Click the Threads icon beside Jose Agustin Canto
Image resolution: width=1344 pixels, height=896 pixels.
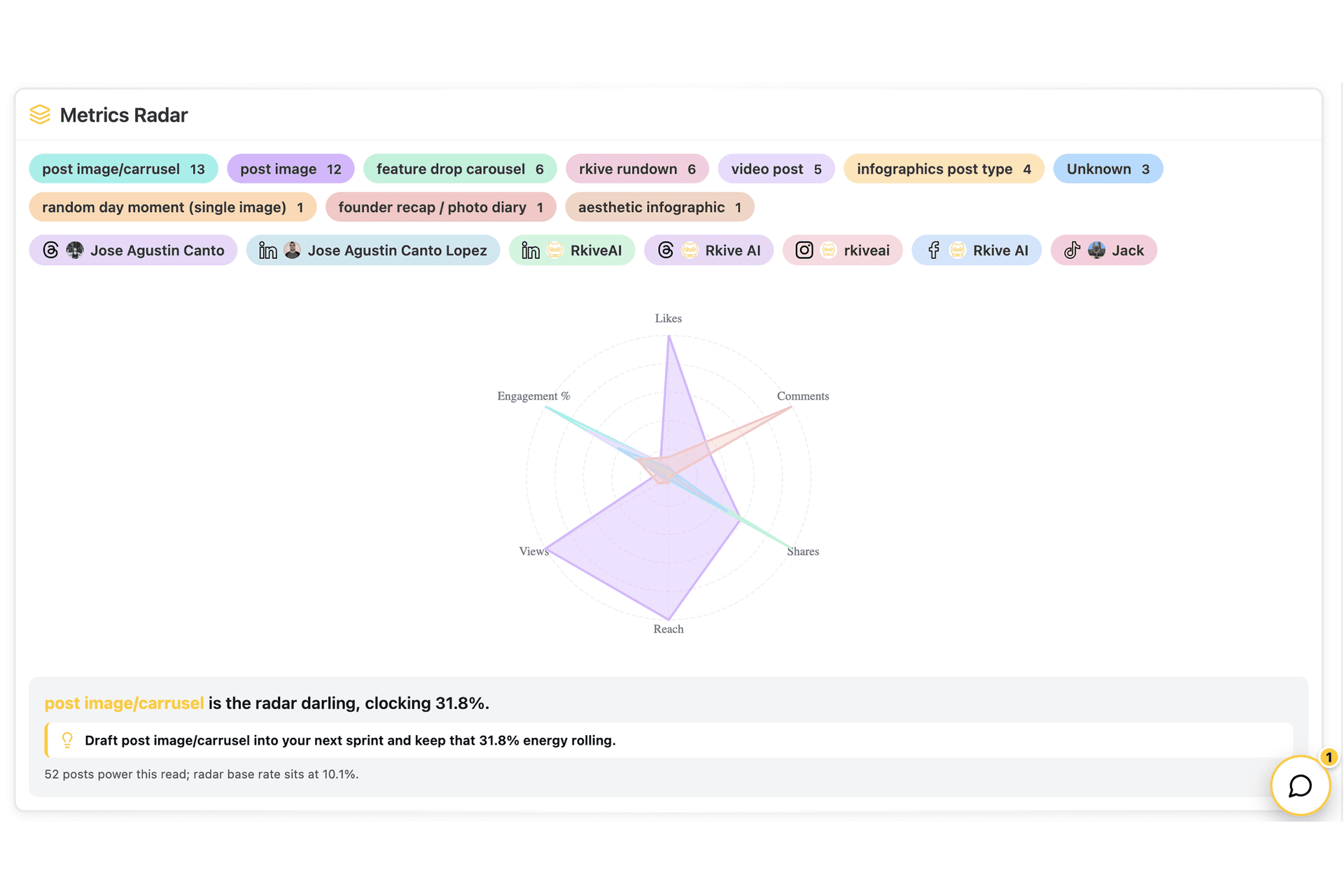pyautogui.click(x=50, y=250)
